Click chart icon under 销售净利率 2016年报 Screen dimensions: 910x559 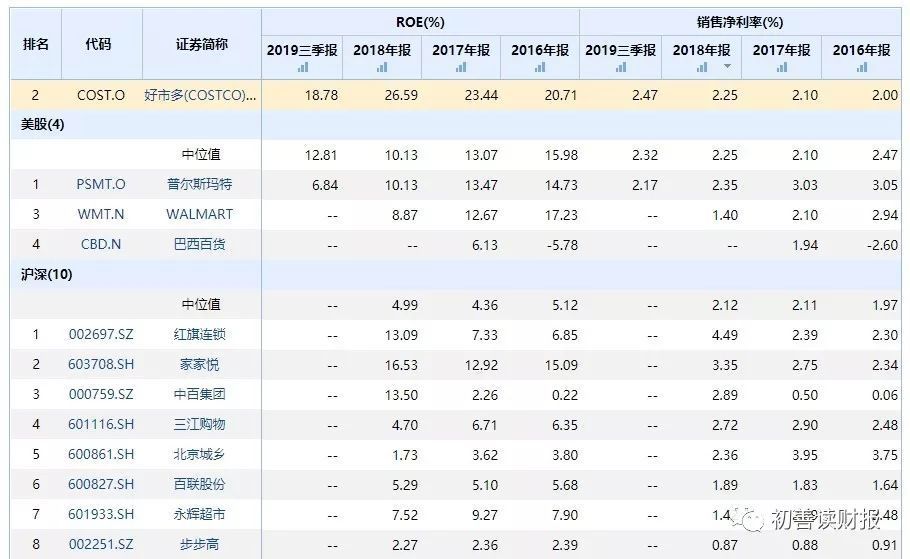pyautogui.click(x=862, y=68)
